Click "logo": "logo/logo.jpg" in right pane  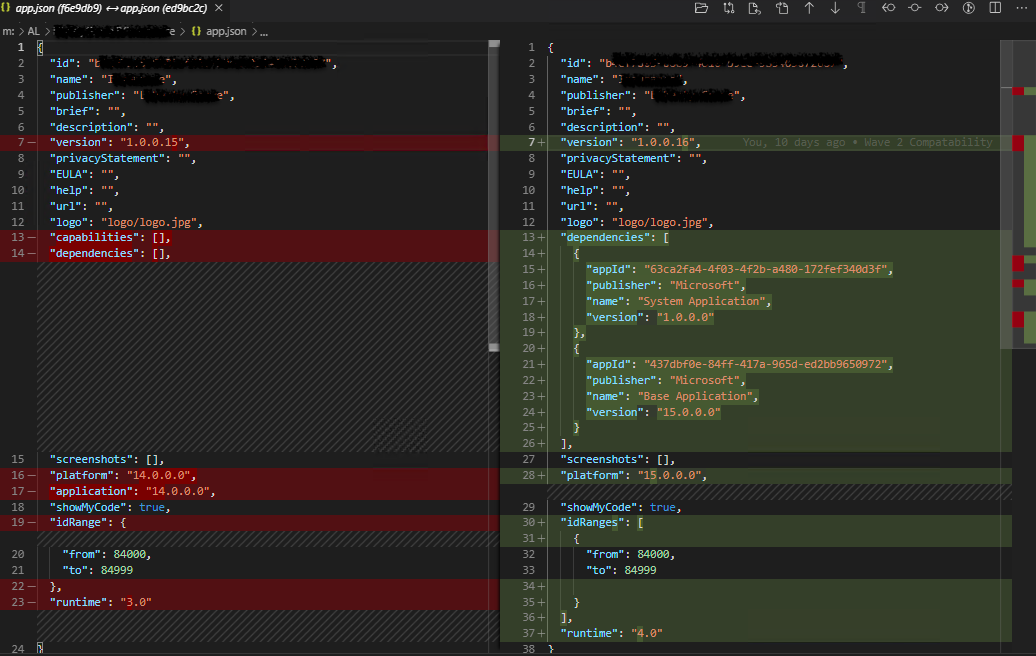point(637,222)
